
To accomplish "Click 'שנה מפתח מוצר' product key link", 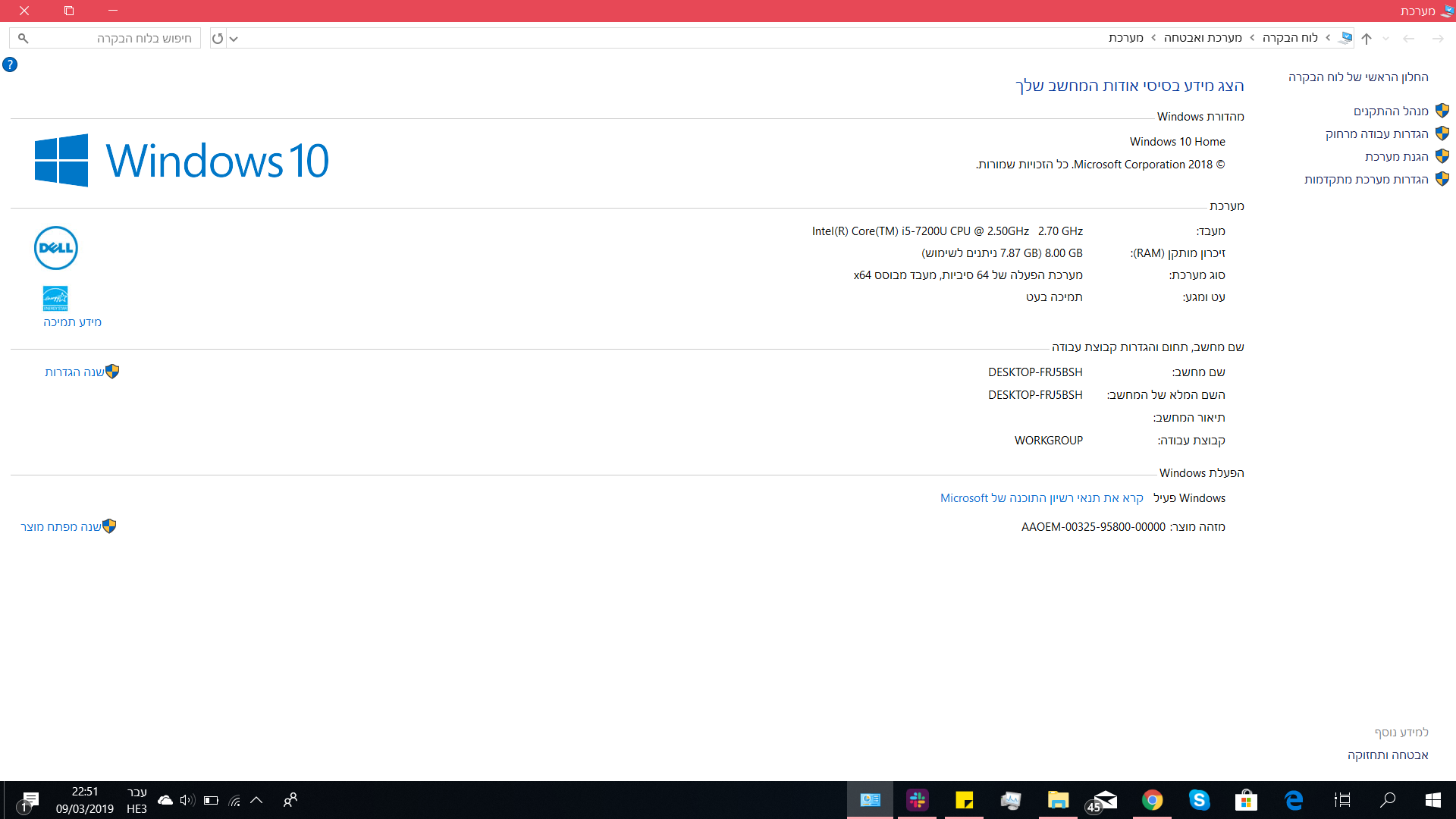I will tap(61, 527).
